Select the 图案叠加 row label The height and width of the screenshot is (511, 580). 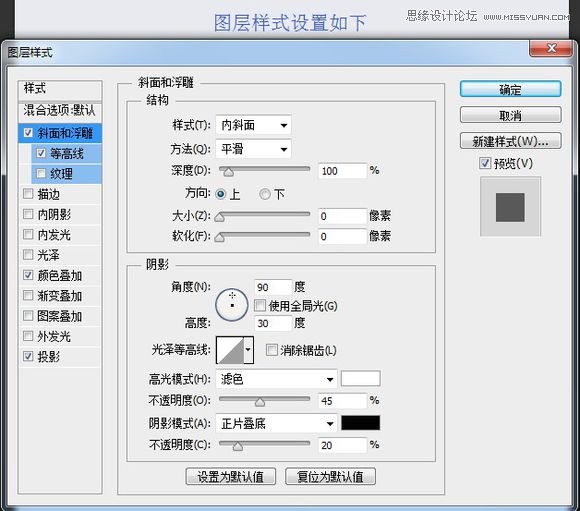[60, 316]
